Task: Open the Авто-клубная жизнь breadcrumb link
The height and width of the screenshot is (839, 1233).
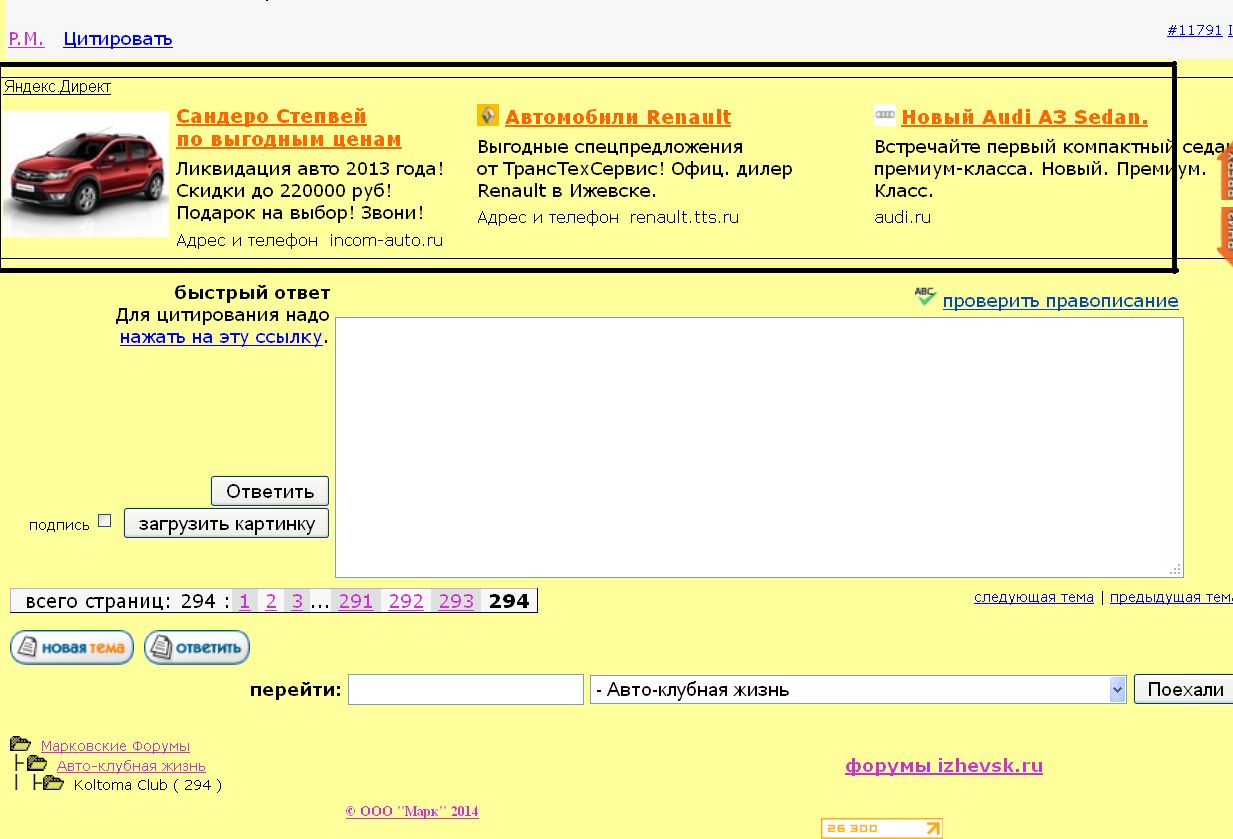Action: point(131,766)
